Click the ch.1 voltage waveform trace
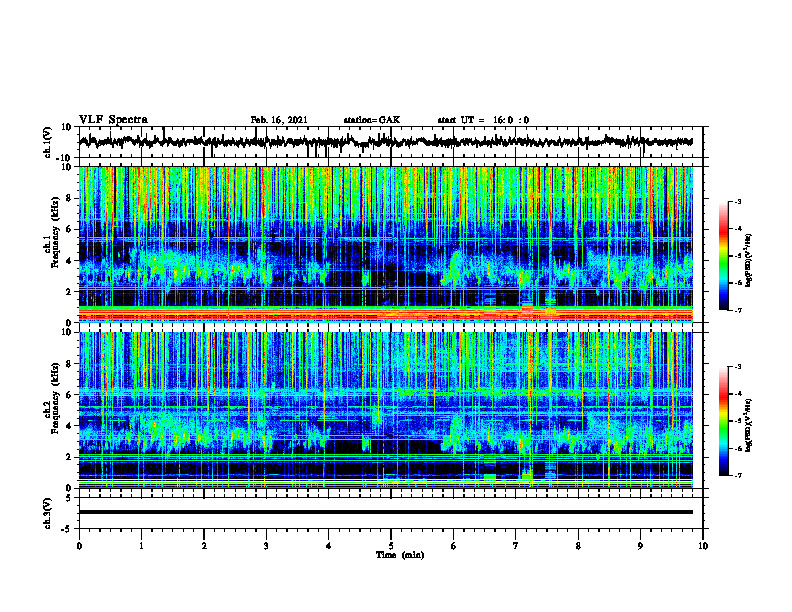Image resolution: width=792 pixels, height=612 pixels. (385, 142)
